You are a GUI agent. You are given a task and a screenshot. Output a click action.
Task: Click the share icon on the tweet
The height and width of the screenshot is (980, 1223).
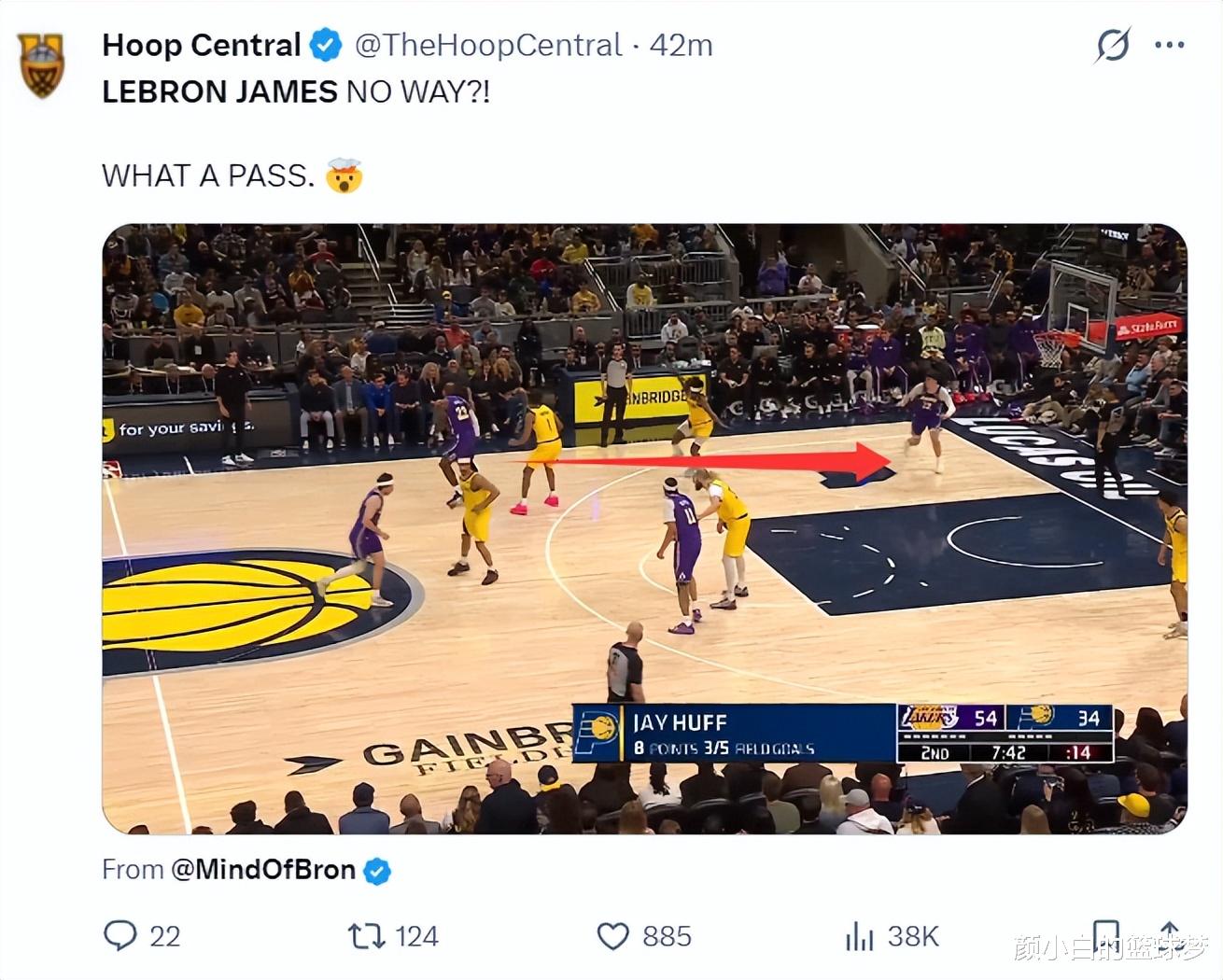coord(1169,933)
